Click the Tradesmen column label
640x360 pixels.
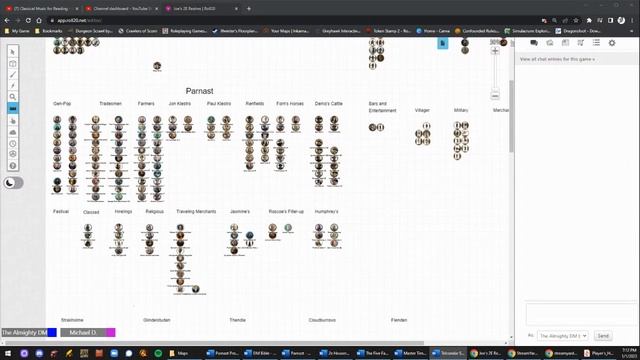coord(111,104)
